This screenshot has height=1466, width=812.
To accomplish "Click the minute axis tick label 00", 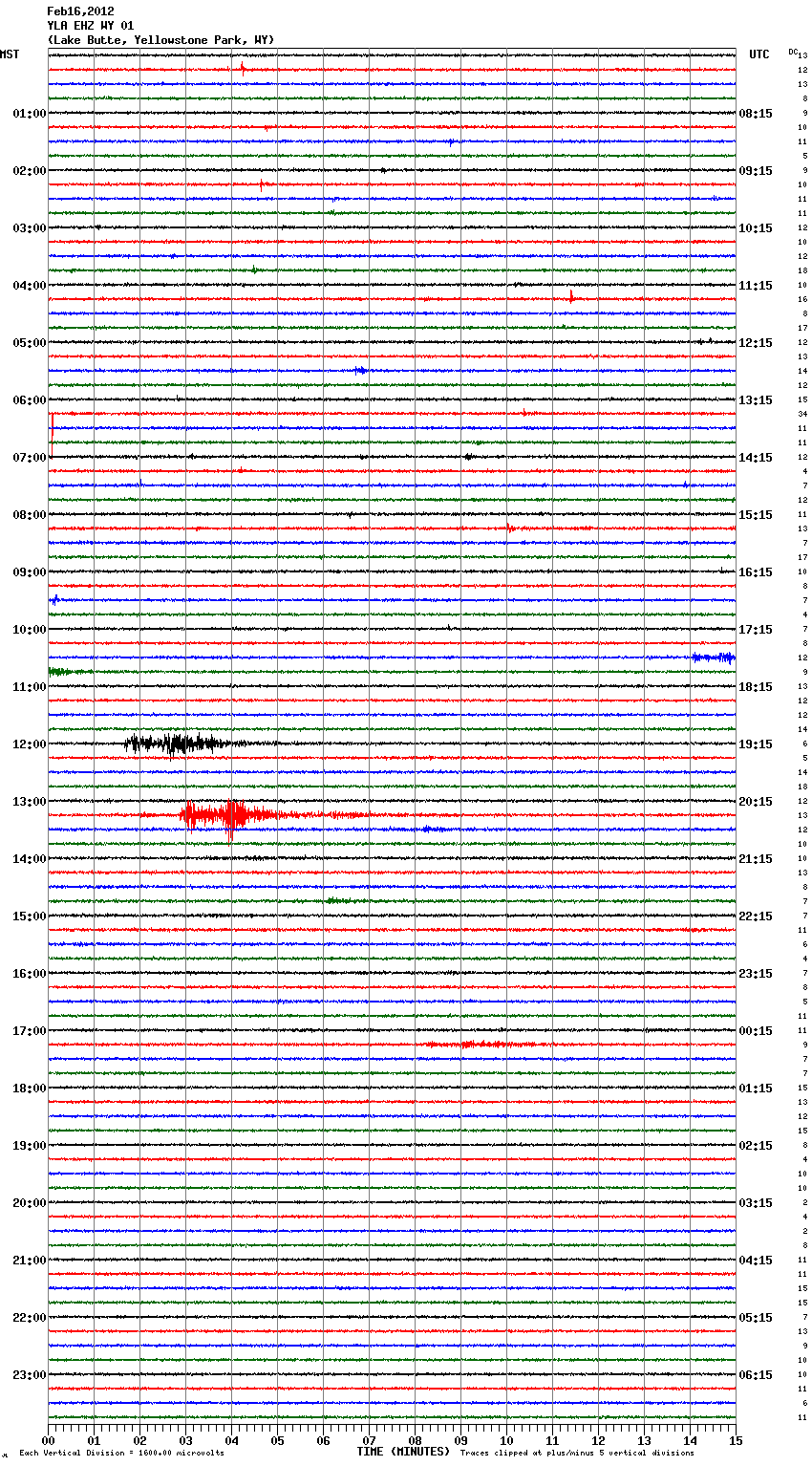I will click(x=48, y=1439).
